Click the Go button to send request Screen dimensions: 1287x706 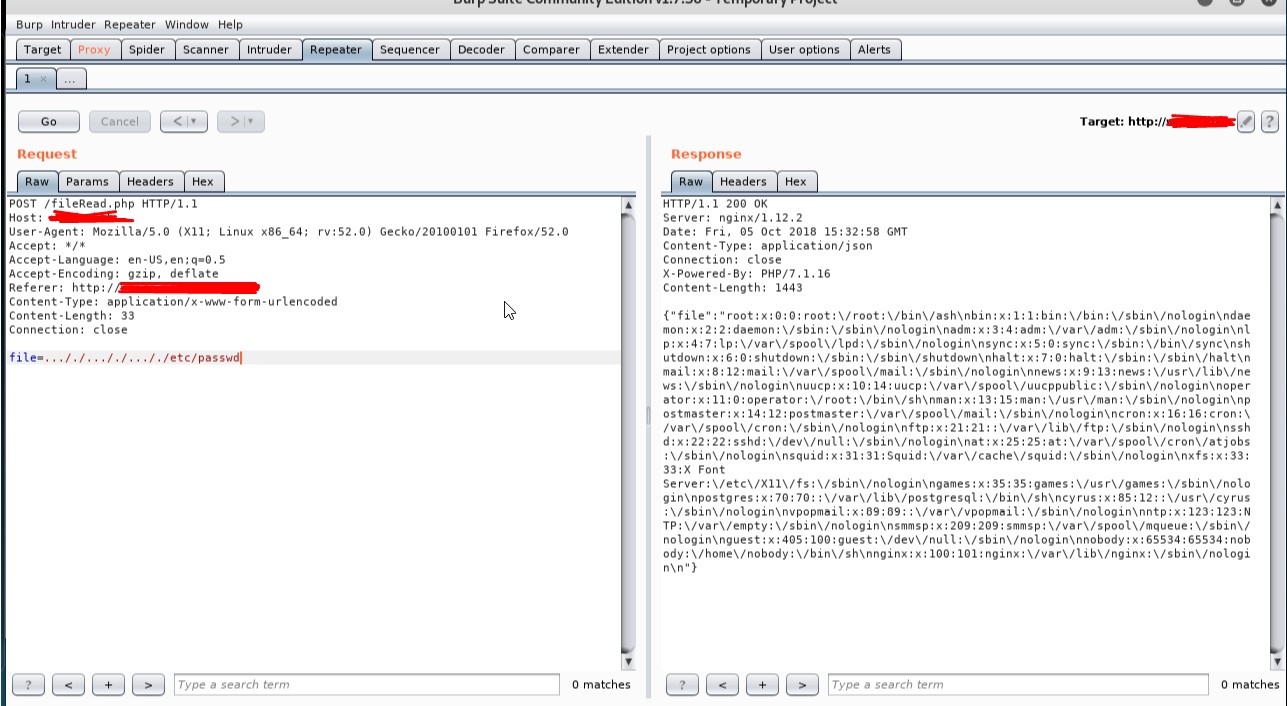coord(48,122)
